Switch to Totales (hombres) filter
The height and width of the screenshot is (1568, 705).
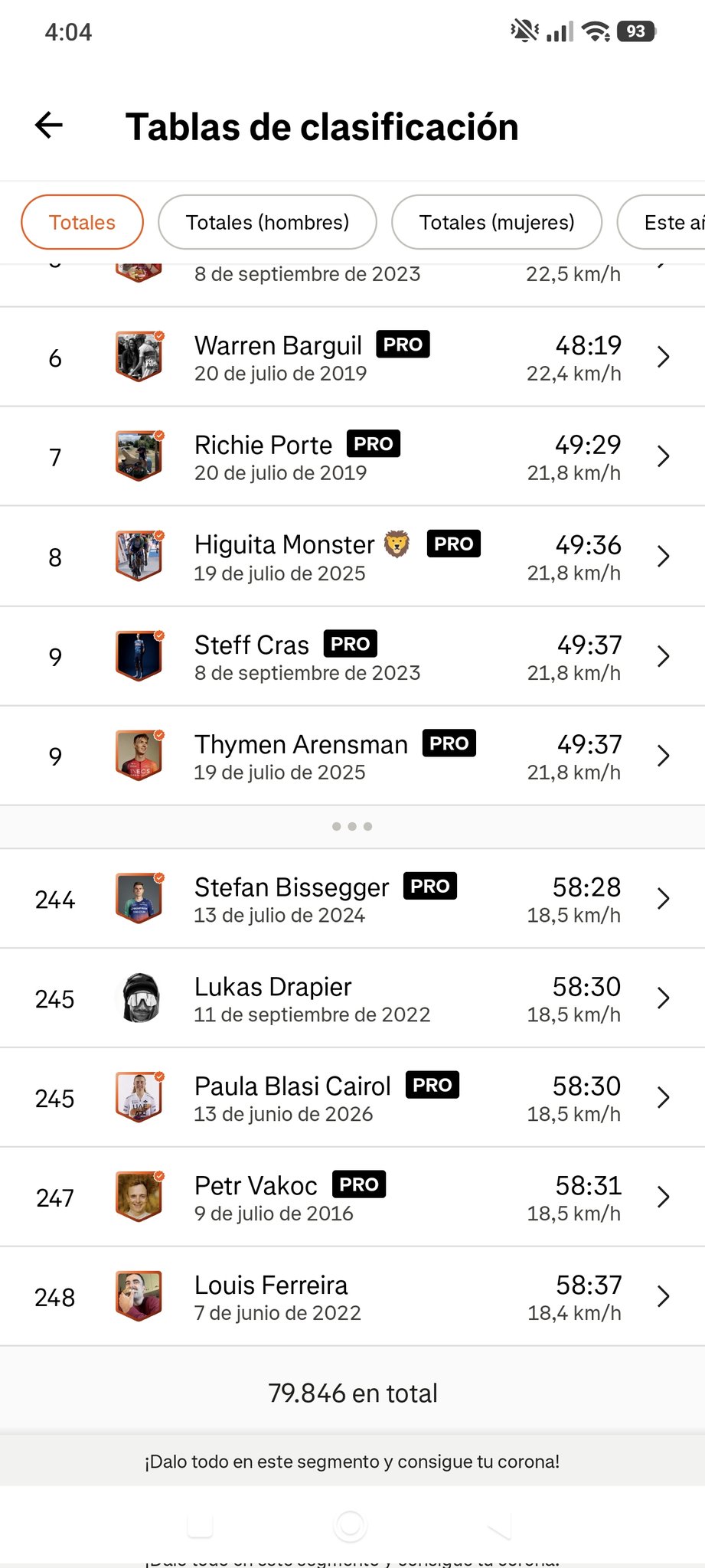tap(267, 222)
